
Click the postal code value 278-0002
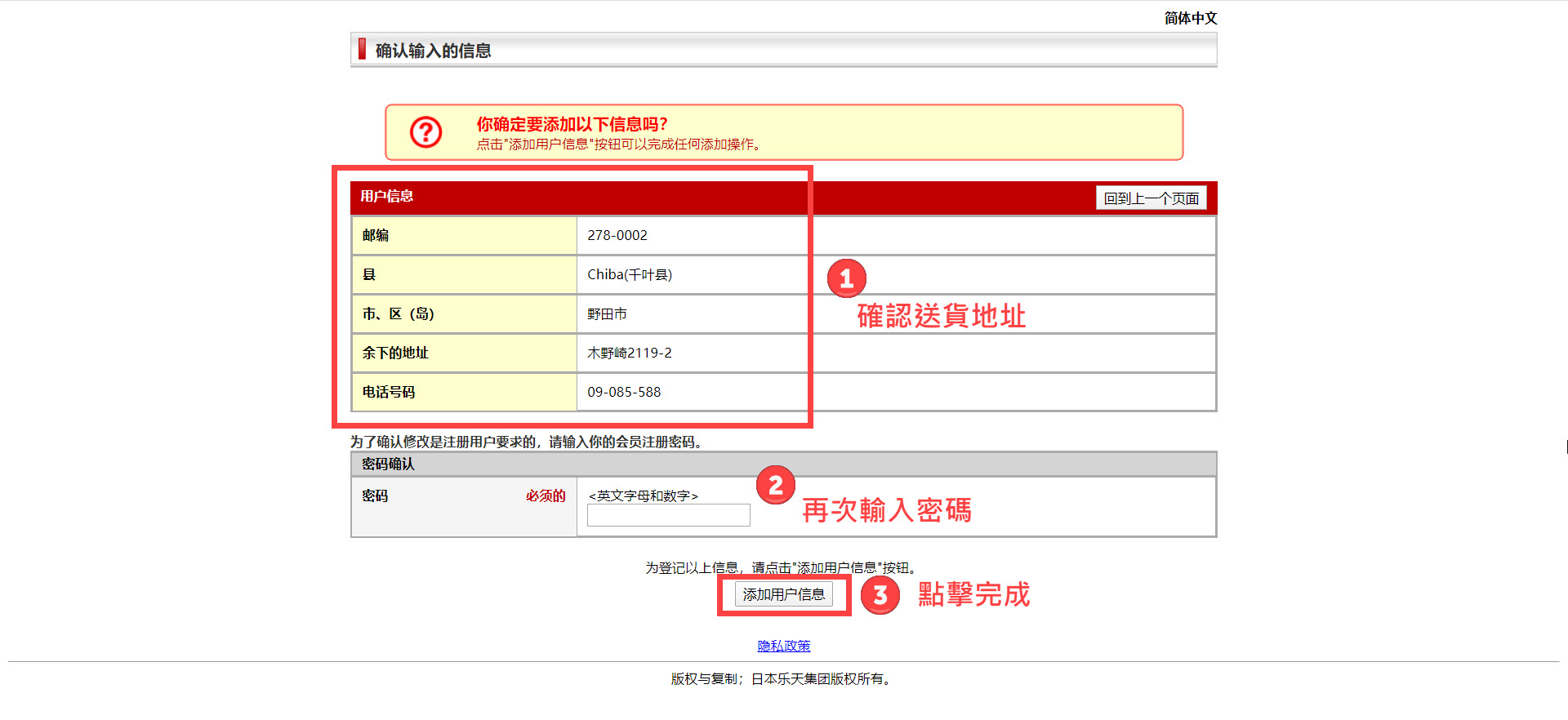click(617, 235)
